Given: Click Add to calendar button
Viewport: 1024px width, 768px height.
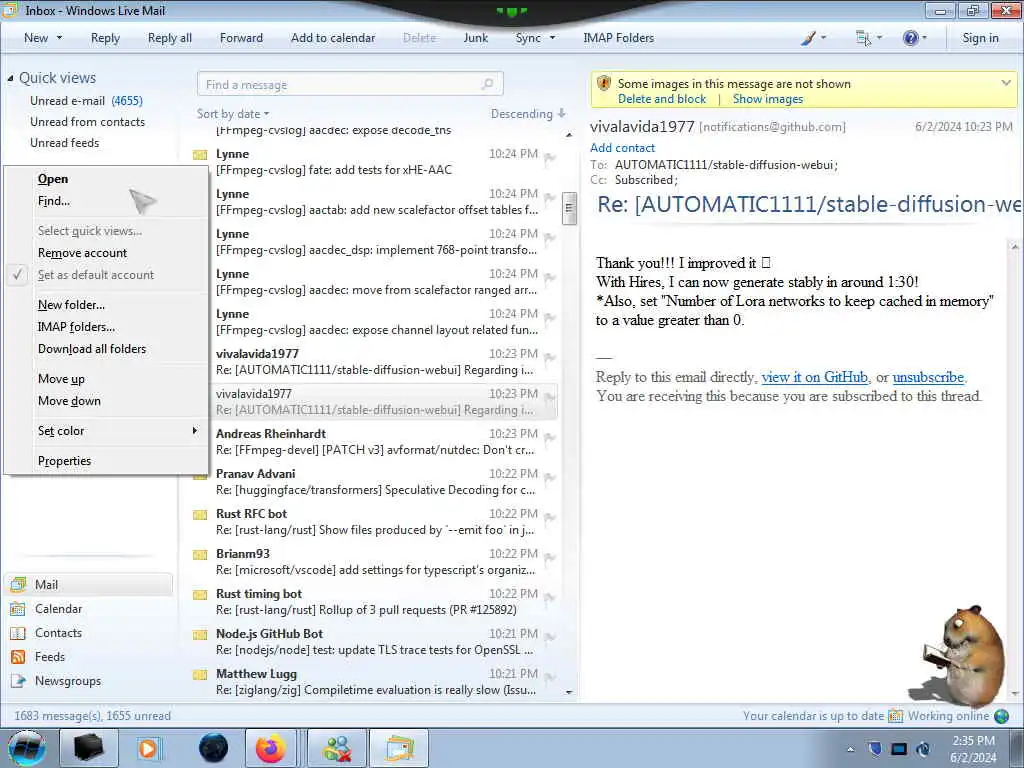Looking at the screenshot, I should click(x=333, y=38).
